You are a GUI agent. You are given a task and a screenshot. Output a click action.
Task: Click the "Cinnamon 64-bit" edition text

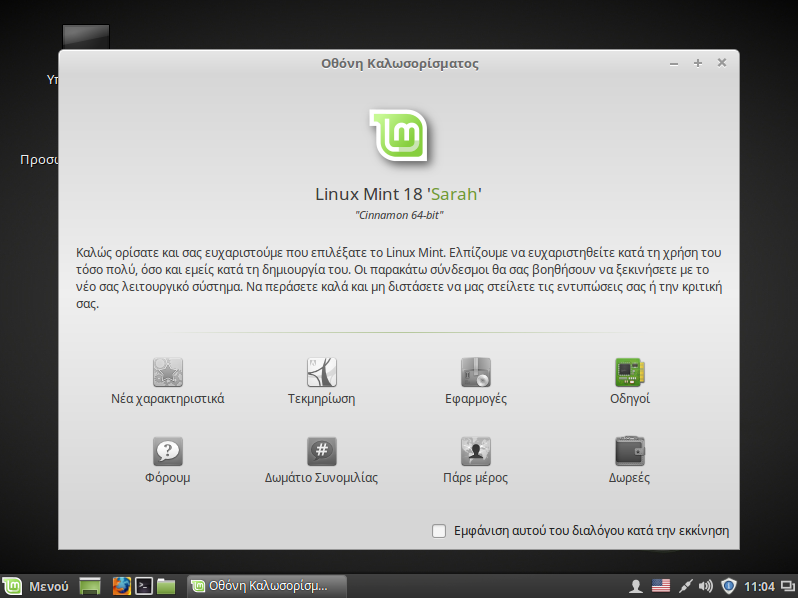(399, 215)
